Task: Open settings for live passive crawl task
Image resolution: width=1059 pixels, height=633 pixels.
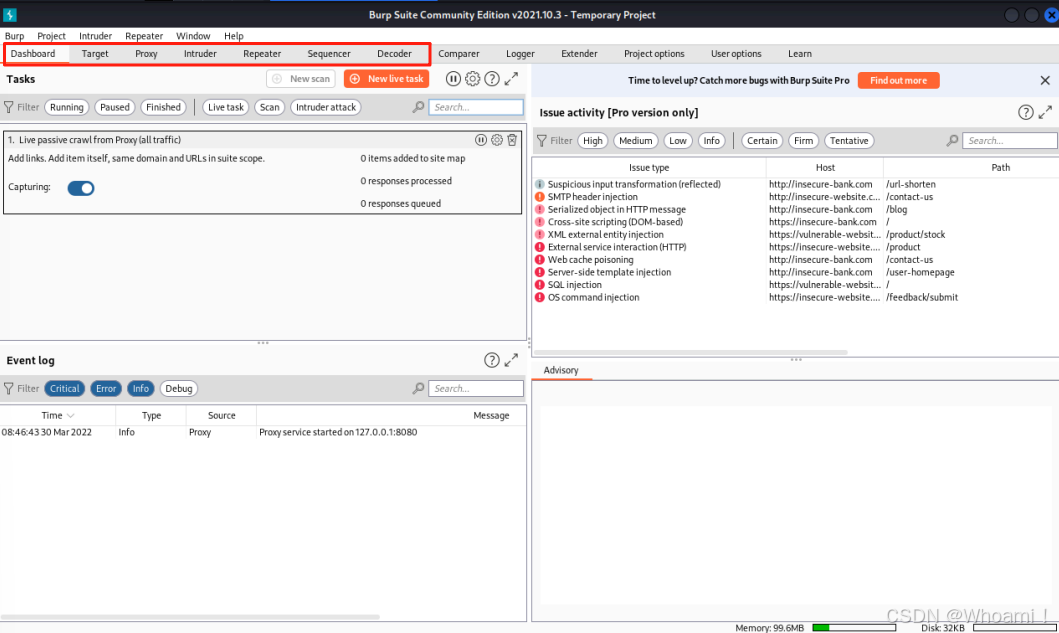Action: [497, 140]
